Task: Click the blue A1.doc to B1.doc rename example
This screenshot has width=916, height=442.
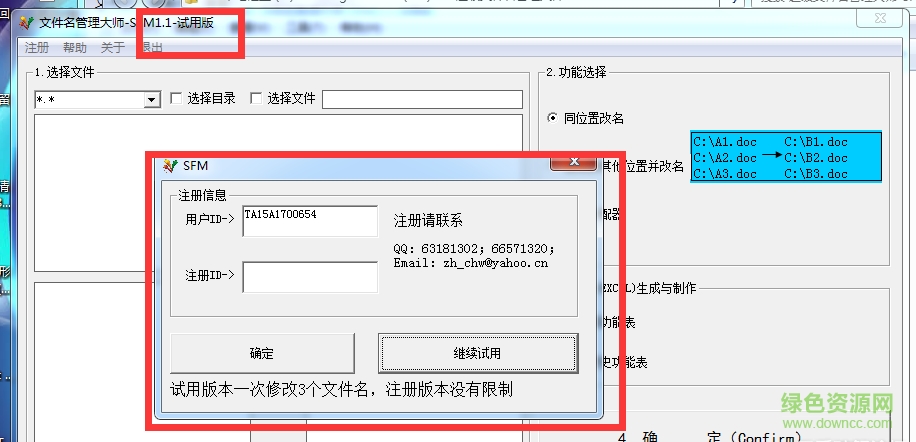Action: click(x=786, y=157)
